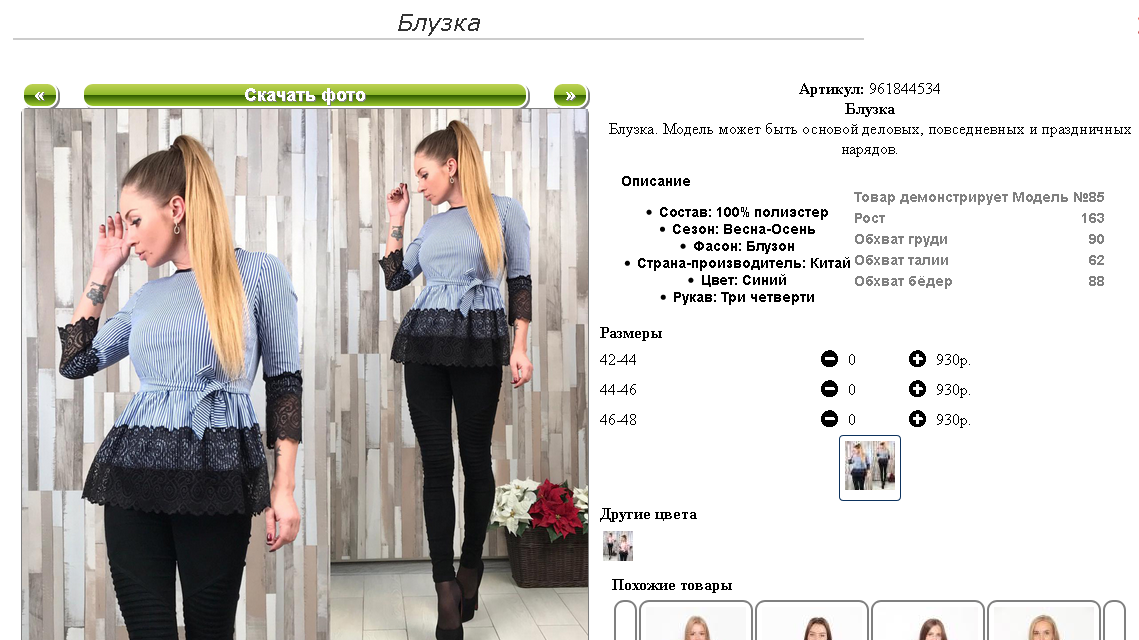Click the quantity value for size 46-48
This screenshot has width=1139, height=640.
852,419
